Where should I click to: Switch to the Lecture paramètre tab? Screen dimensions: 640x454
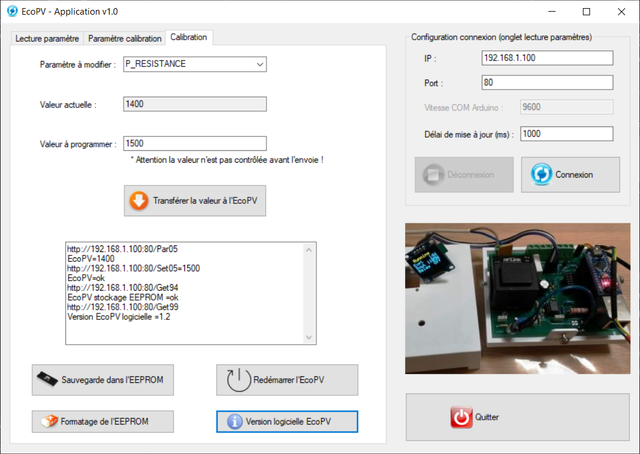pyautogui.click(x=47, y=38)
